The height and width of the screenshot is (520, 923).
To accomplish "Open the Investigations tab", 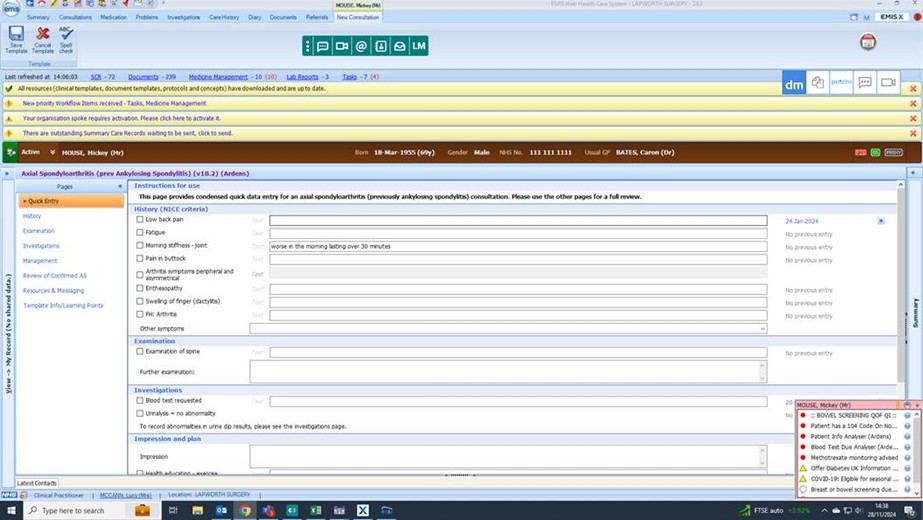I will coord(183,17).
